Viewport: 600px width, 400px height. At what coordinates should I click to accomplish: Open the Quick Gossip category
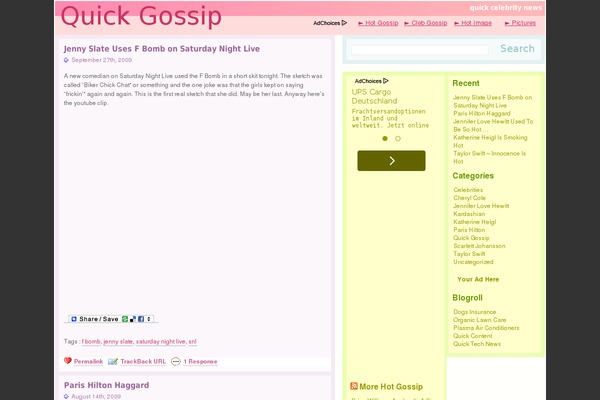click(x=471, y=238)
